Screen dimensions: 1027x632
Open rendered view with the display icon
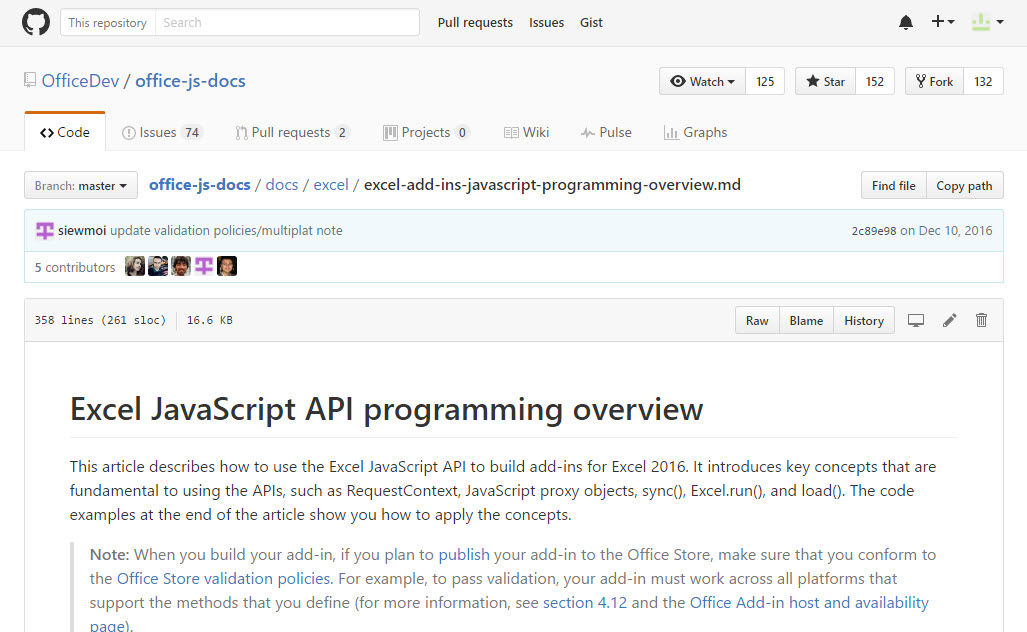915,320
